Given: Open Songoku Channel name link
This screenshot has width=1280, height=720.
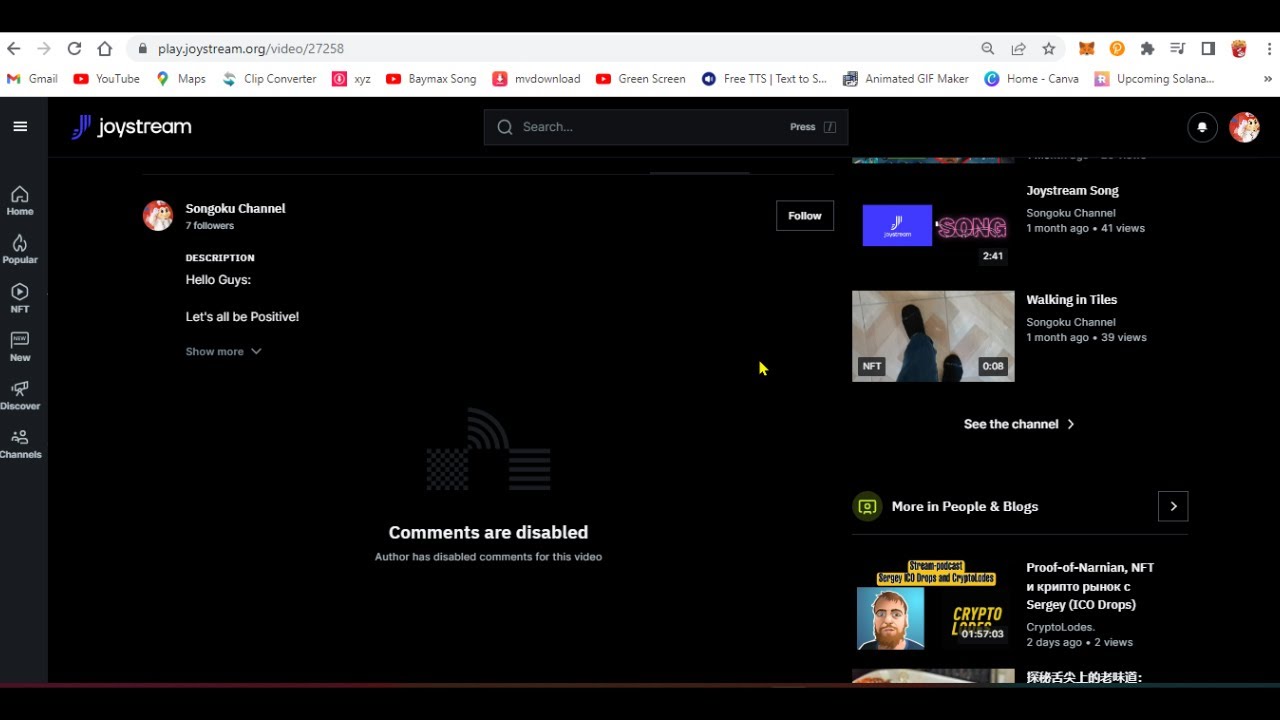Looking at the screenshot, I should (235, 208).
